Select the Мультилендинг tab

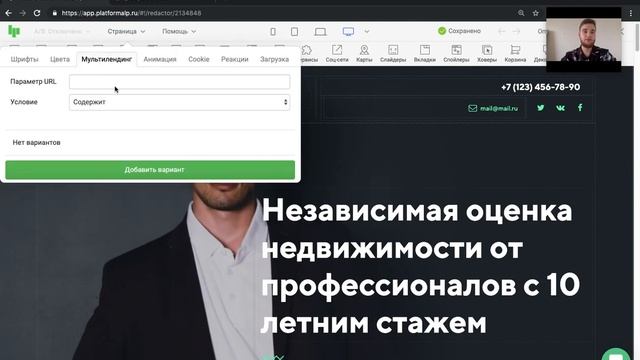pyautogui.click(x=107, y=59)
